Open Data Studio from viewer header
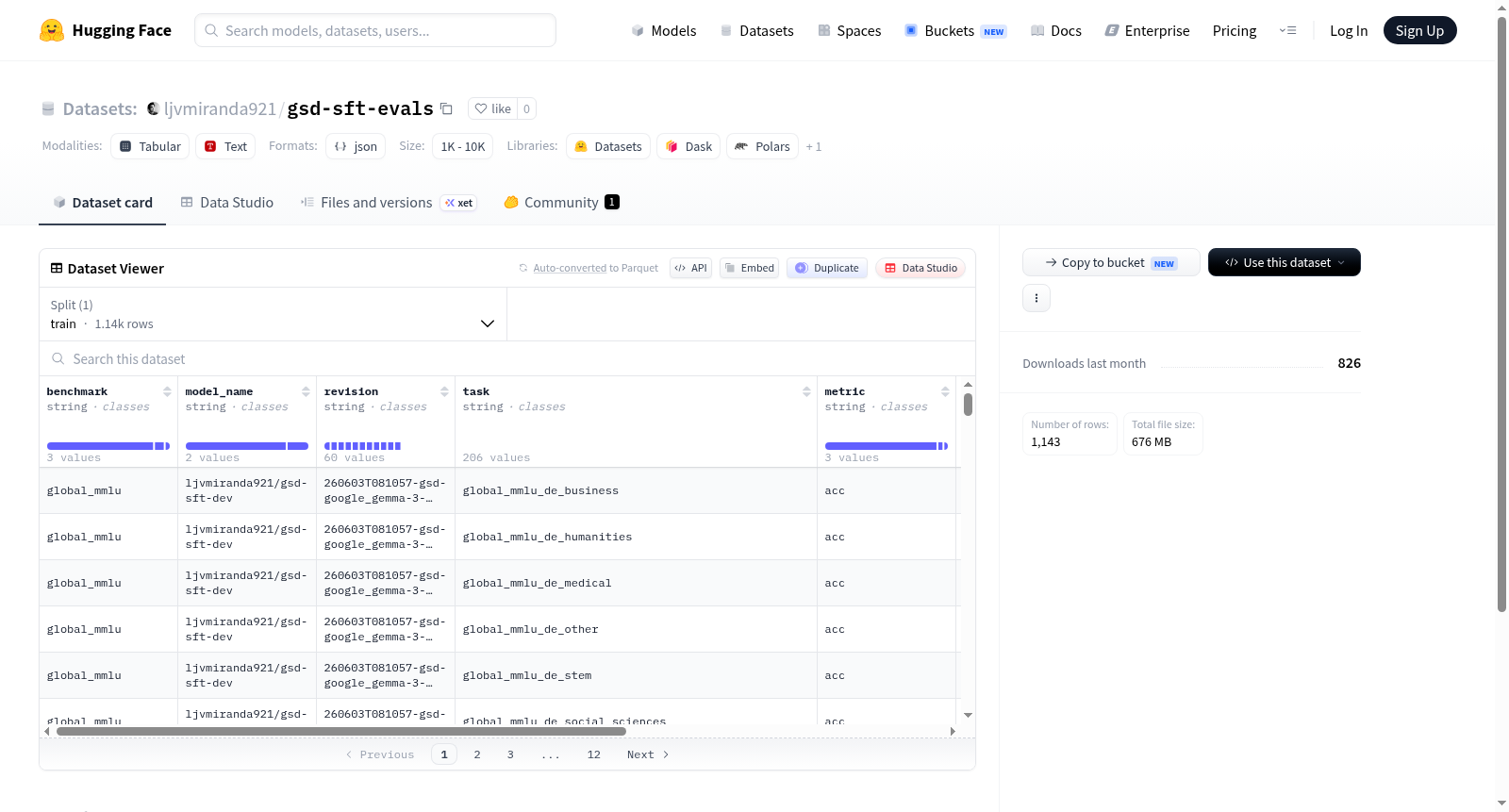Image resolution: width=1509 pixels, height=812 pixels. tap(920, 268)
